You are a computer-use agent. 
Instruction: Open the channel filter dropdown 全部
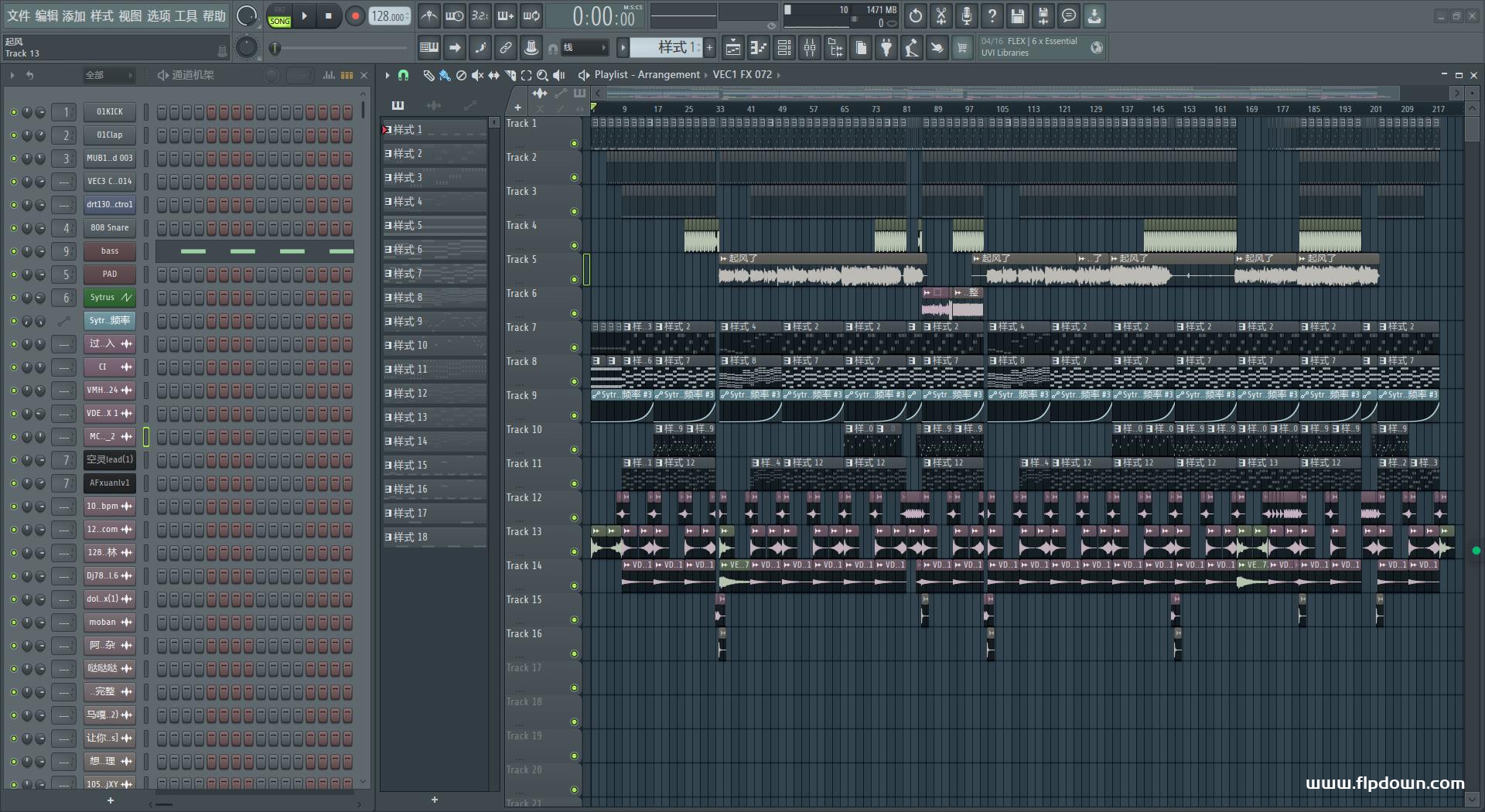pos(108,75)
